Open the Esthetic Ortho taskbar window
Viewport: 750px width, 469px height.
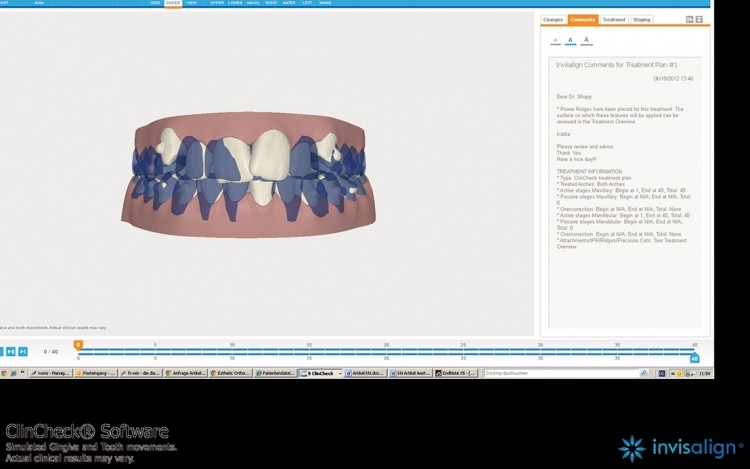click(231, 373)
